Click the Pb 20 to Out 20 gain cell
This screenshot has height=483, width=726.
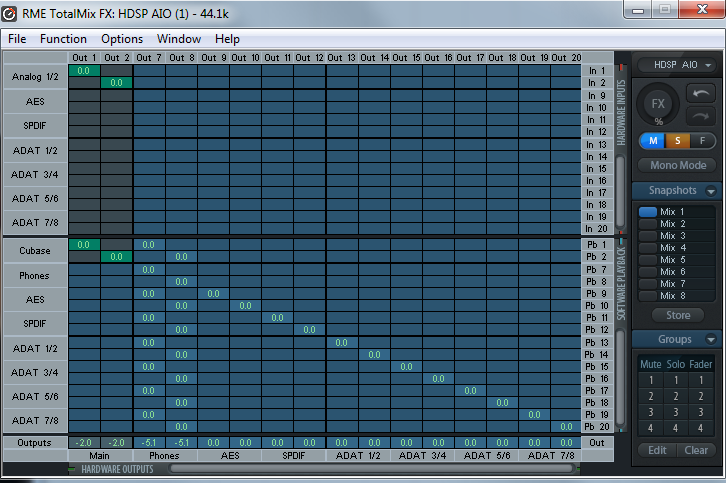[x=566, y=427]
